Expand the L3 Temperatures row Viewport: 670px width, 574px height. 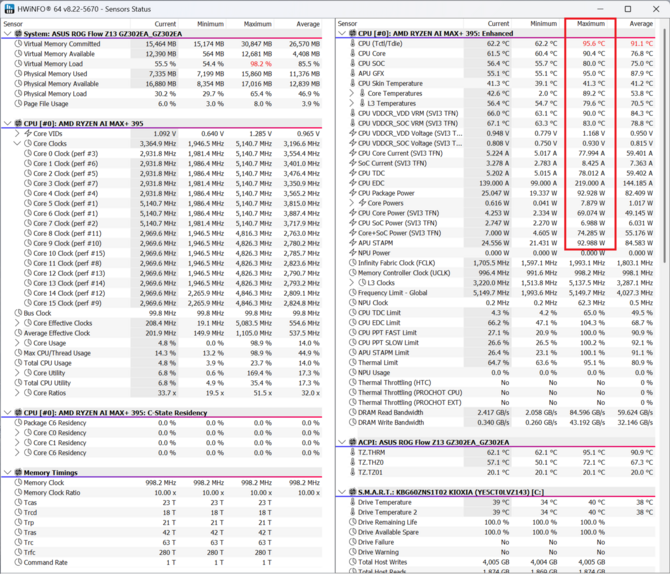[x=352, y=103]
